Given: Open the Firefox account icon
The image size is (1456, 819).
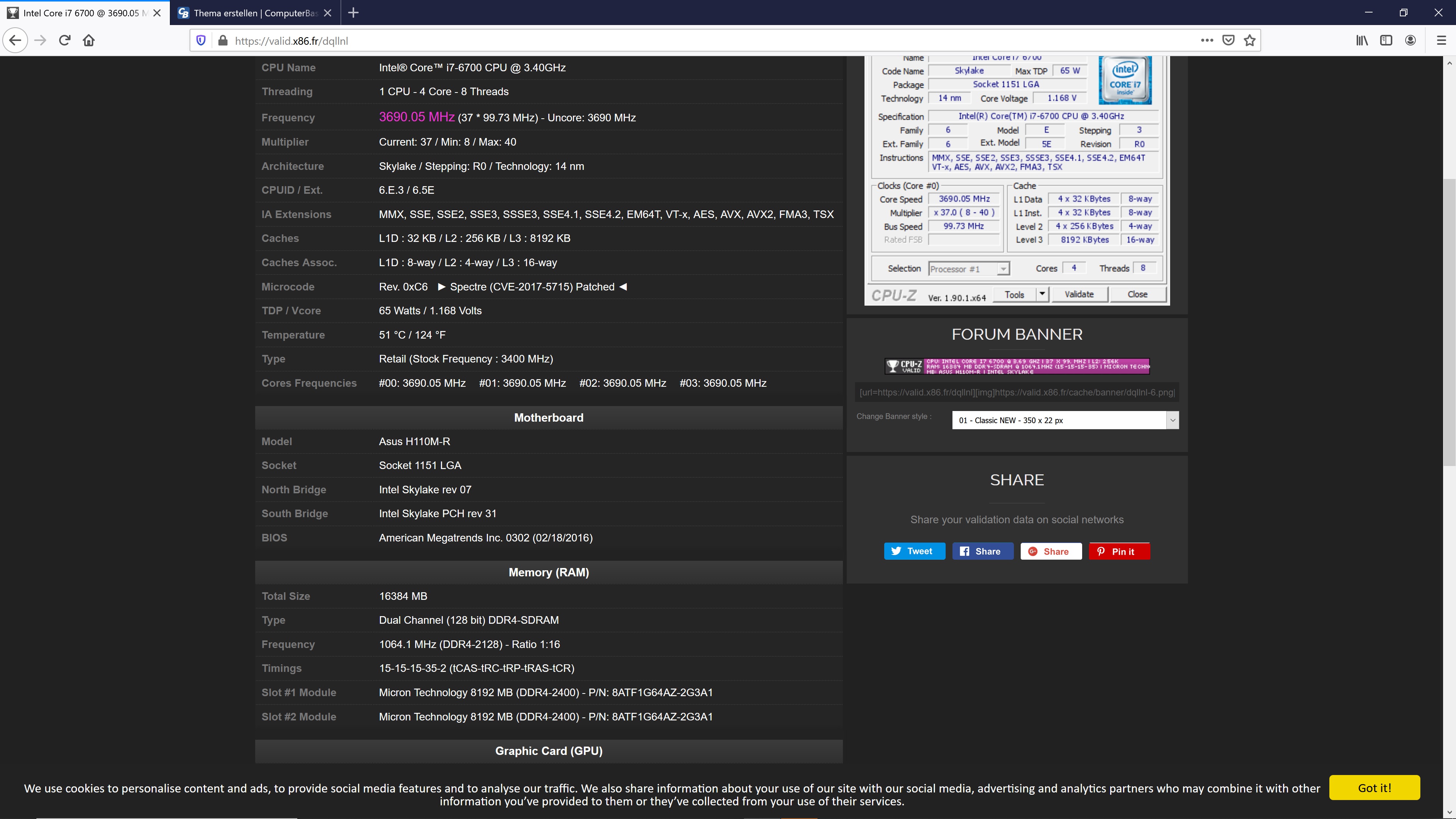Looking at the screenshot, I should pyautogui.click(x=1410, y=40).
